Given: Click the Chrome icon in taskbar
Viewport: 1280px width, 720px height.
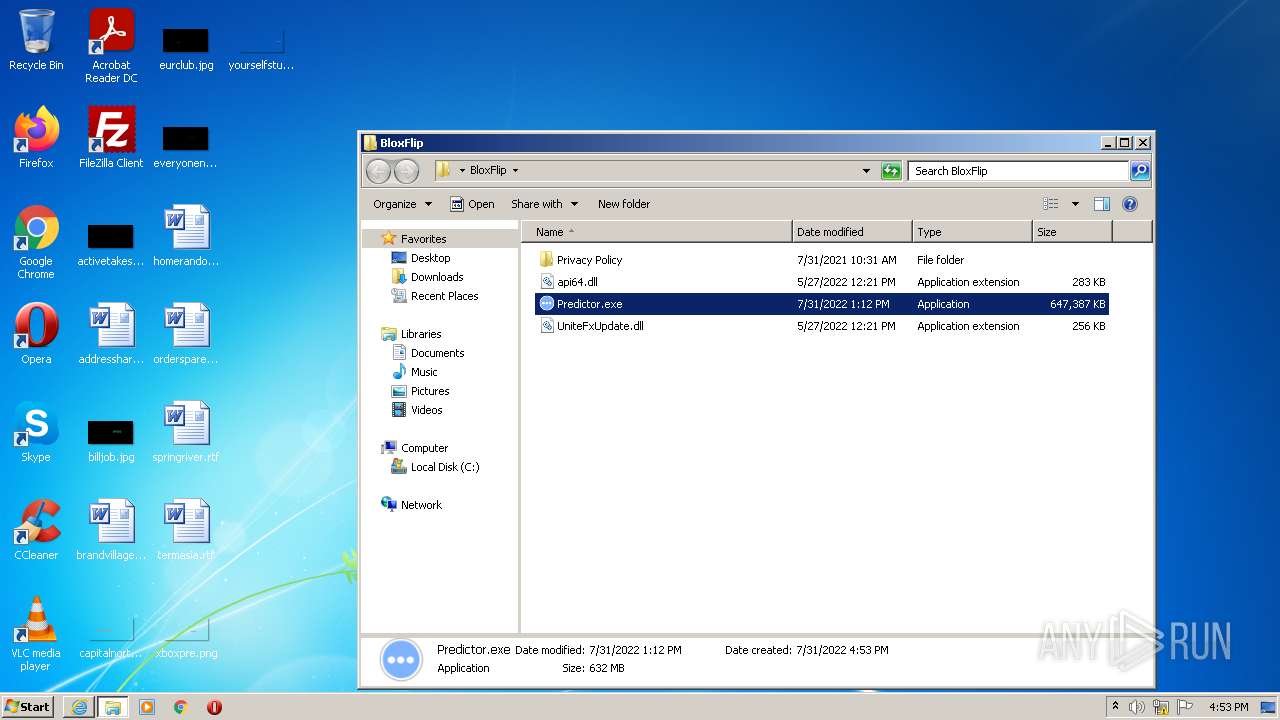Looking at the screenshot, I should [181, 707].
